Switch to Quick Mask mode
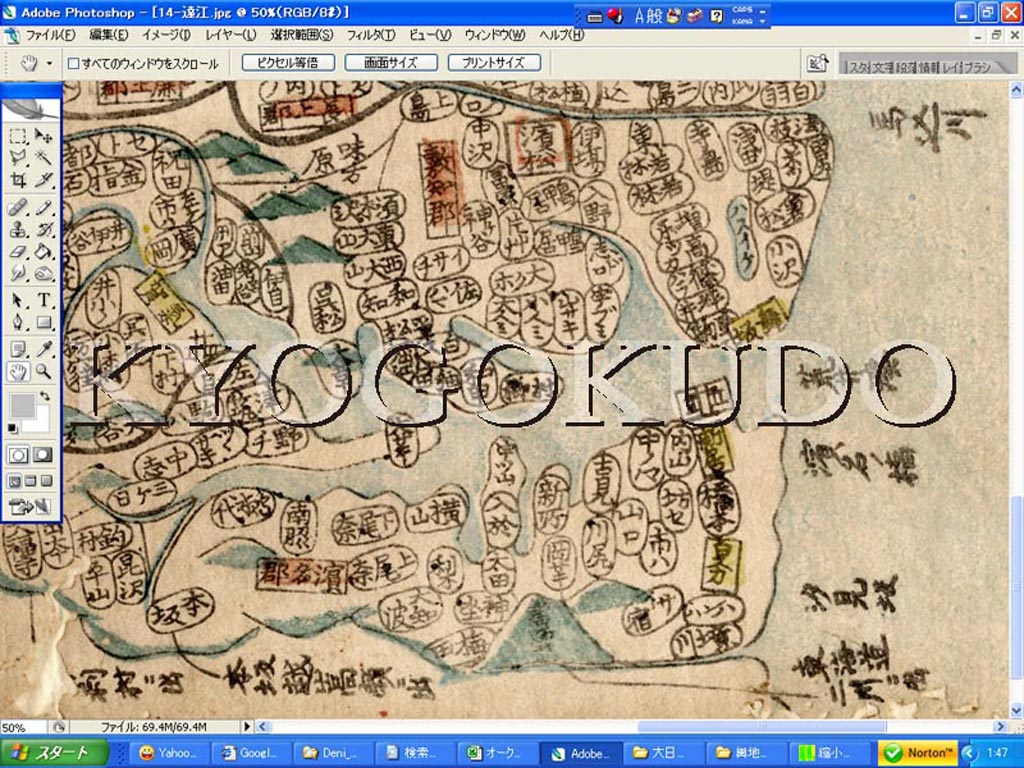Viewport: 1024px width, 768px height. pyautogui.click(x=43, y=455)
